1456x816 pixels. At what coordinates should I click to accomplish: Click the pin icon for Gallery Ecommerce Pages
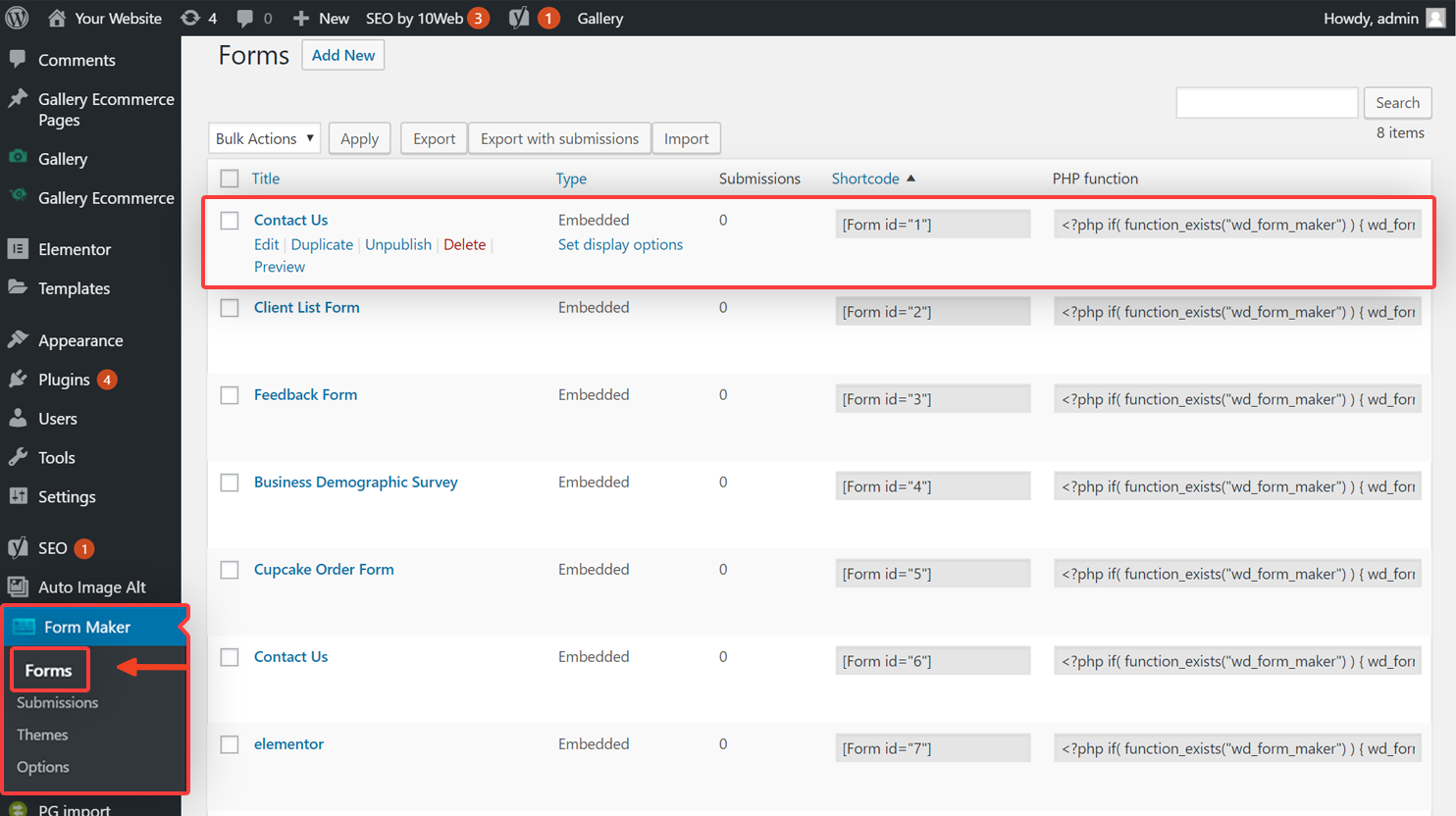[x=18, y=99]
